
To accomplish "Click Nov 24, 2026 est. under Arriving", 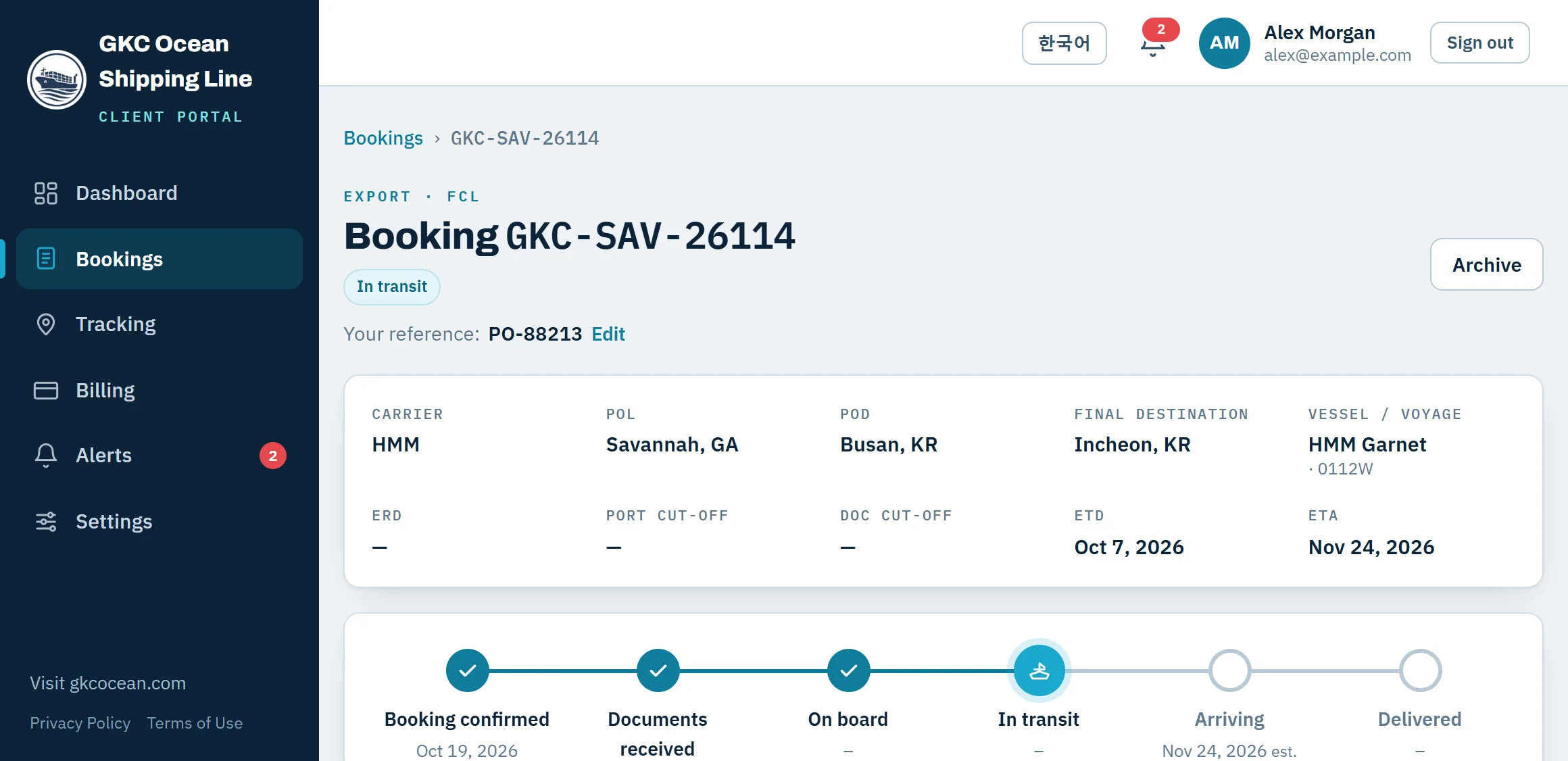I will tap(1229, 751).
